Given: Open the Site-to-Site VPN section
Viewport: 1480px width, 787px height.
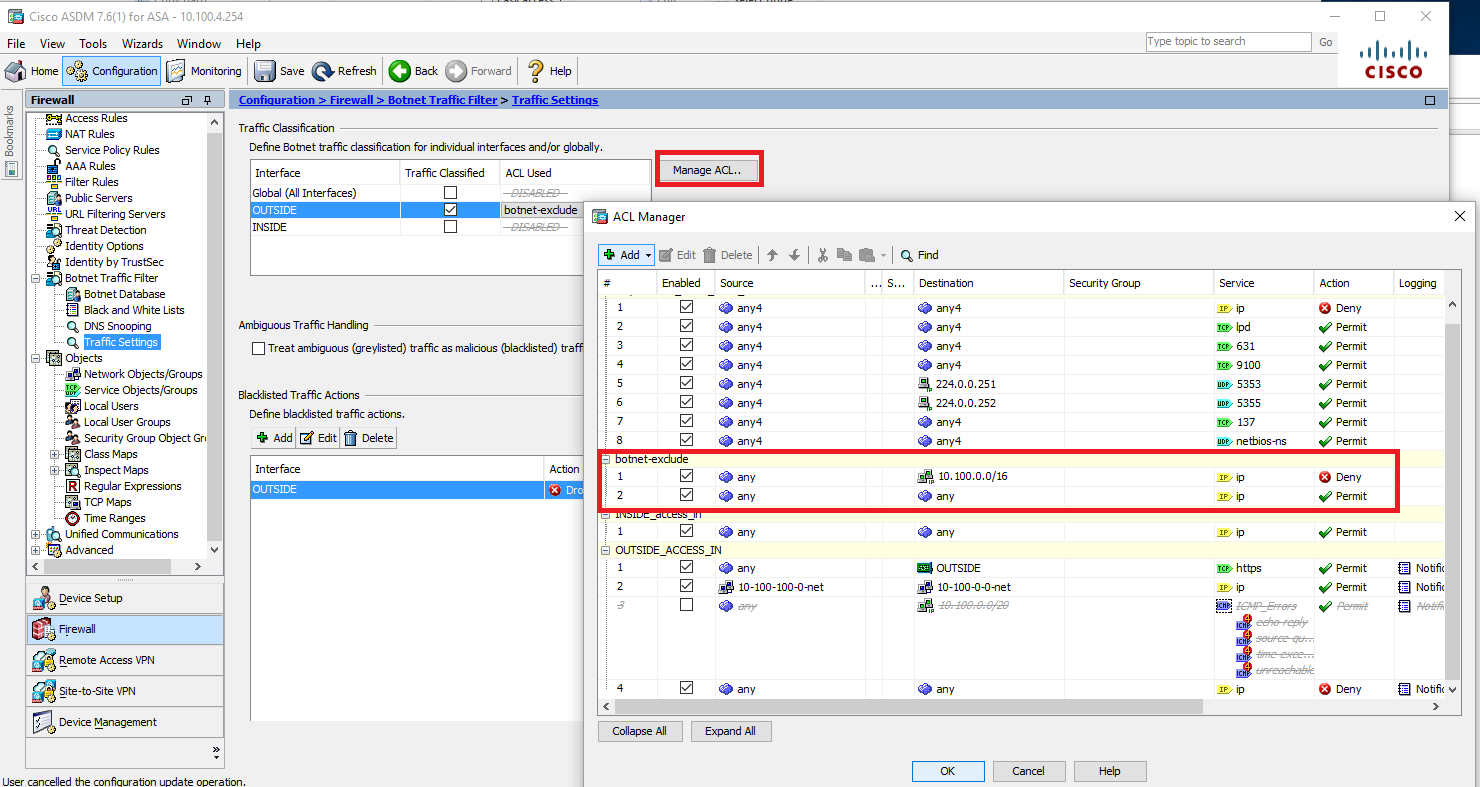Looking at the screenshot, I should [x=97, y=691].
